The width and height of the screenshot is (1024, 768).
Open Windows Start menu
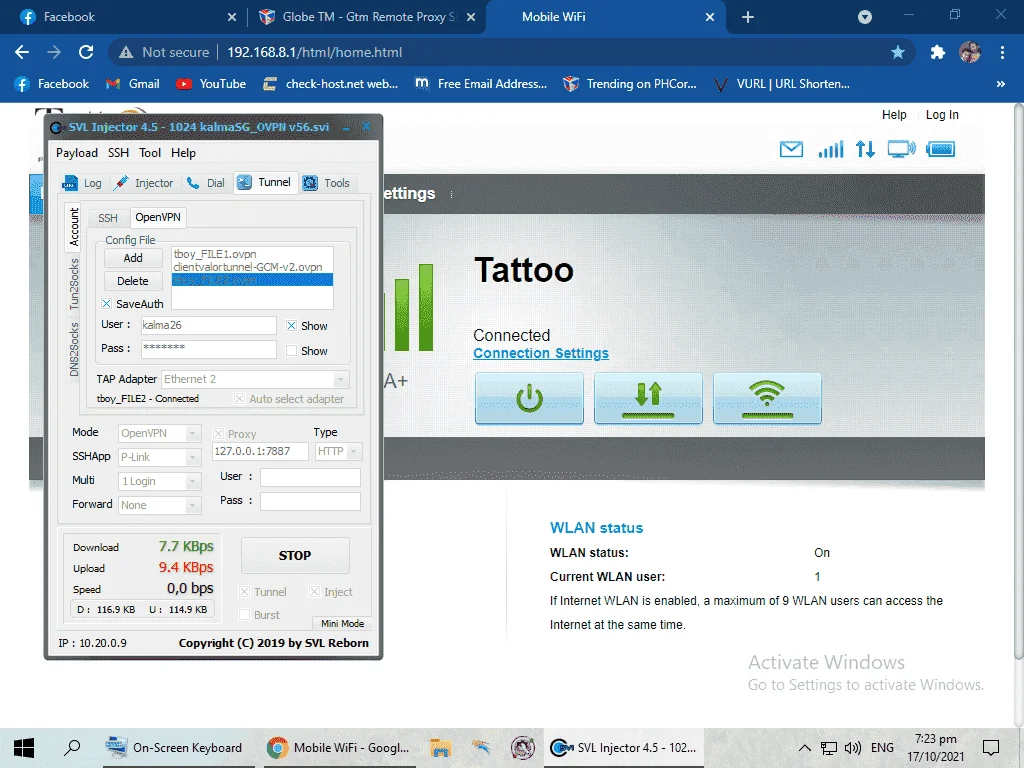[24, 748]
